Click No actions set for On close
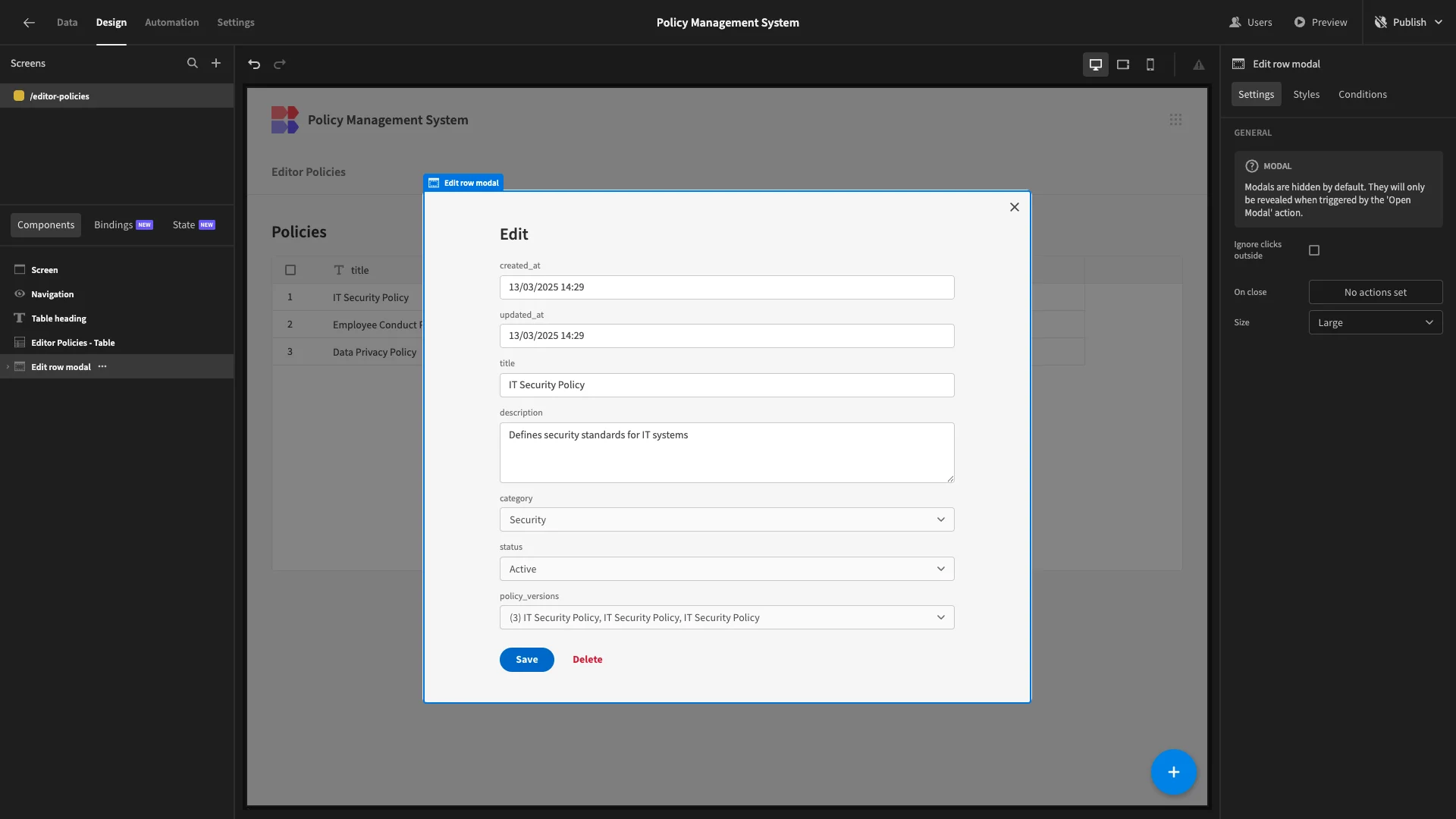Image resolution: width=1456 pixels, height=819 pixels. click(1376, 292)
